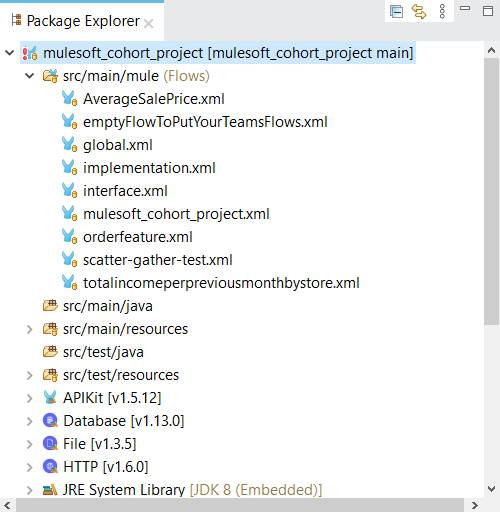Image resolution: width=500 pixels, height=514 pixels.
Task: Select totalincomeperpreviousmonthbystore.xml file name
Action: (x=221, y=283)
